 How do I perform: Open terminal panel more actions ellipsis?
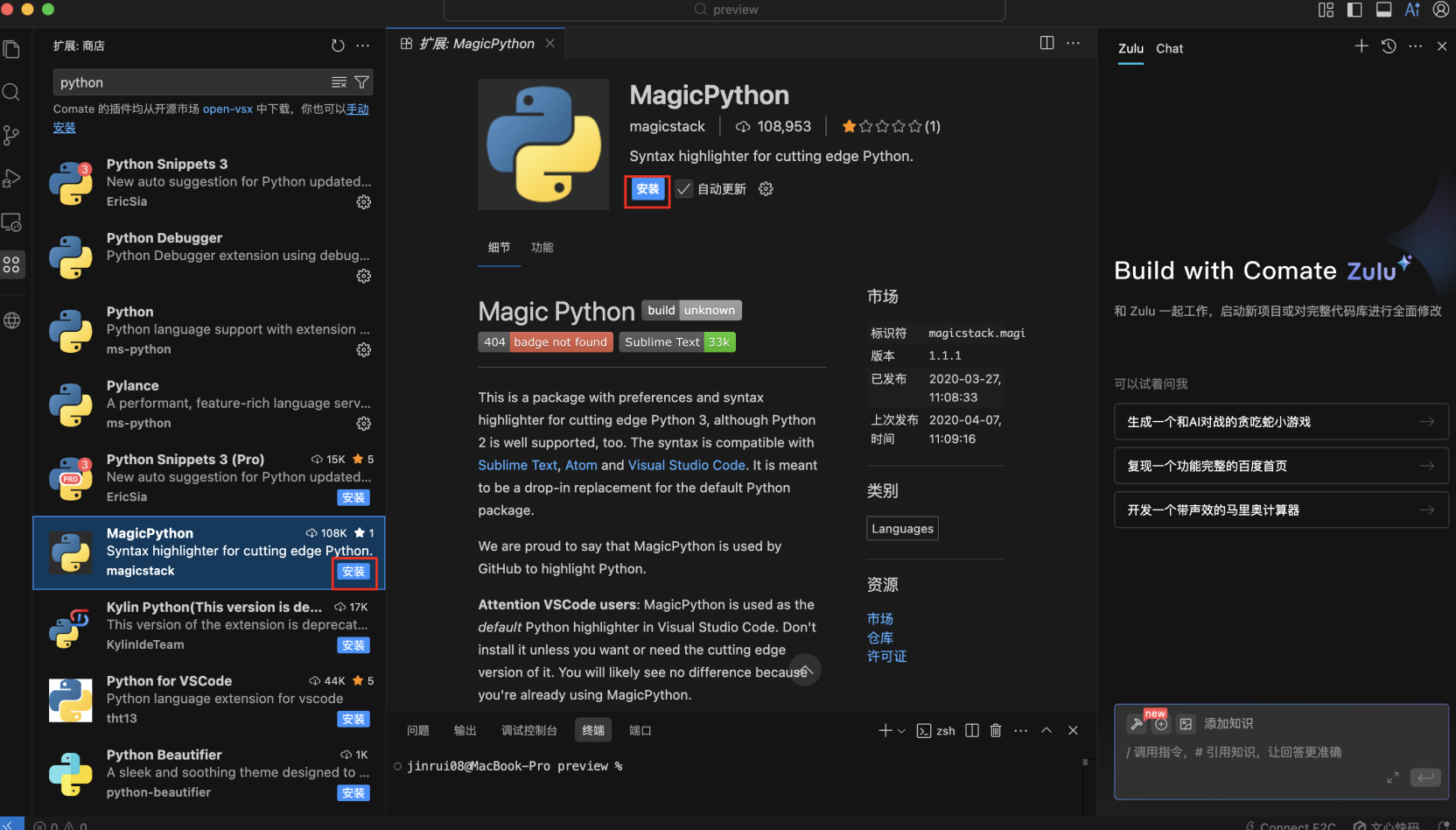[1021, 730]
